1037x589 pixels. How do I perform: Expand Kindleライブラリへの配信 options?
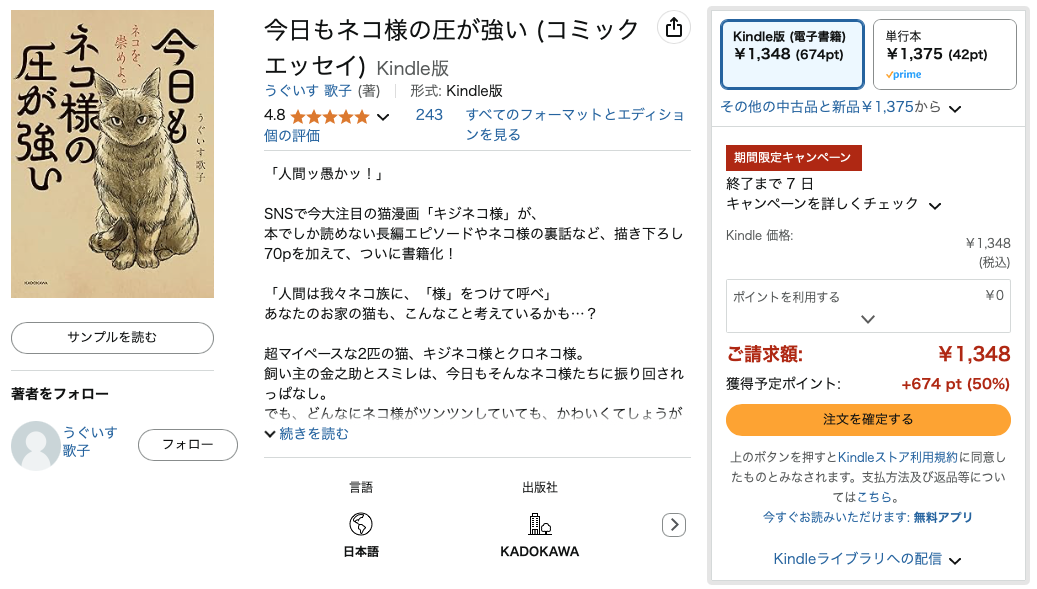(x=867, y=559)
